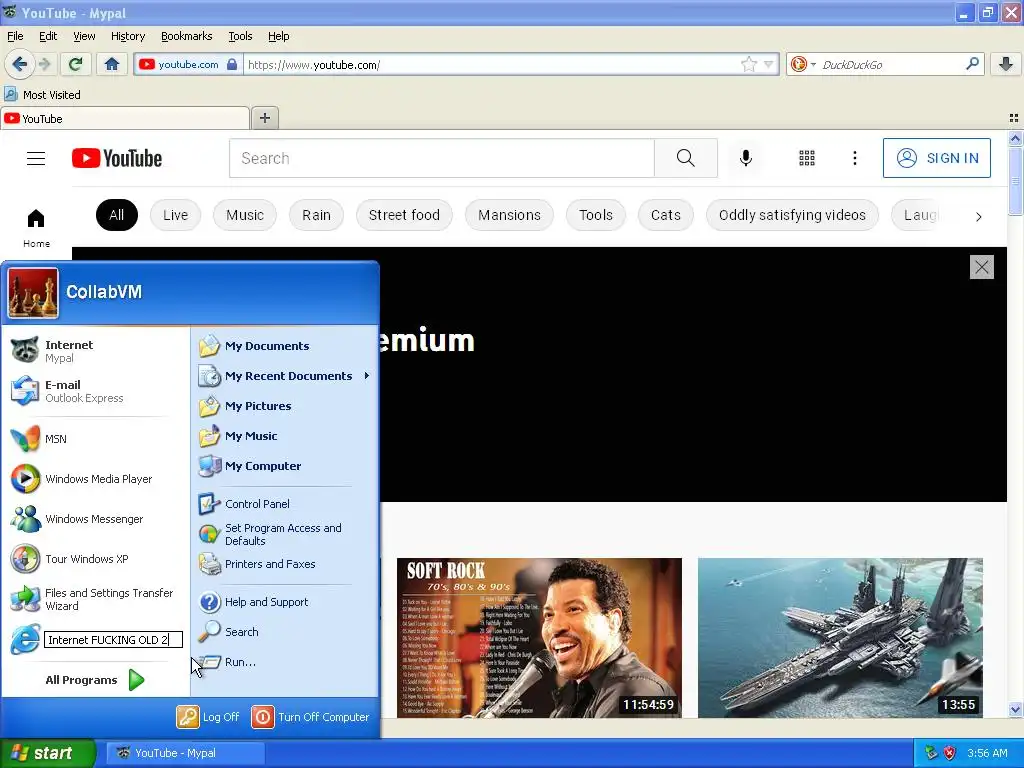Open the tab groups icon
Viewport: 1024px width, 768px height.
(x=1014, y=118)
